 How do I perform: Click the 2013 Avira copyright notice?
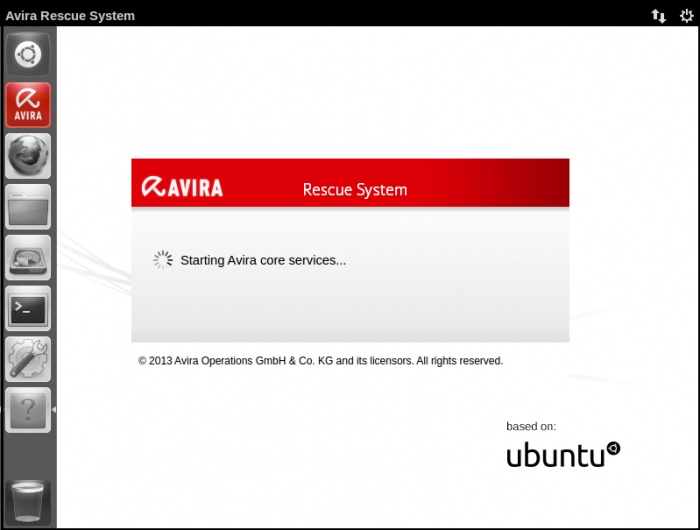(321, 361)
